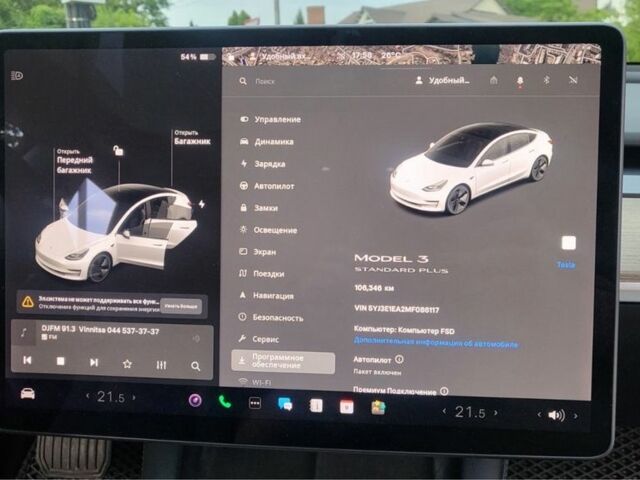This screenshot has width=640, height=480.
Task: Open media search magnifier
Action: point(196,366)
